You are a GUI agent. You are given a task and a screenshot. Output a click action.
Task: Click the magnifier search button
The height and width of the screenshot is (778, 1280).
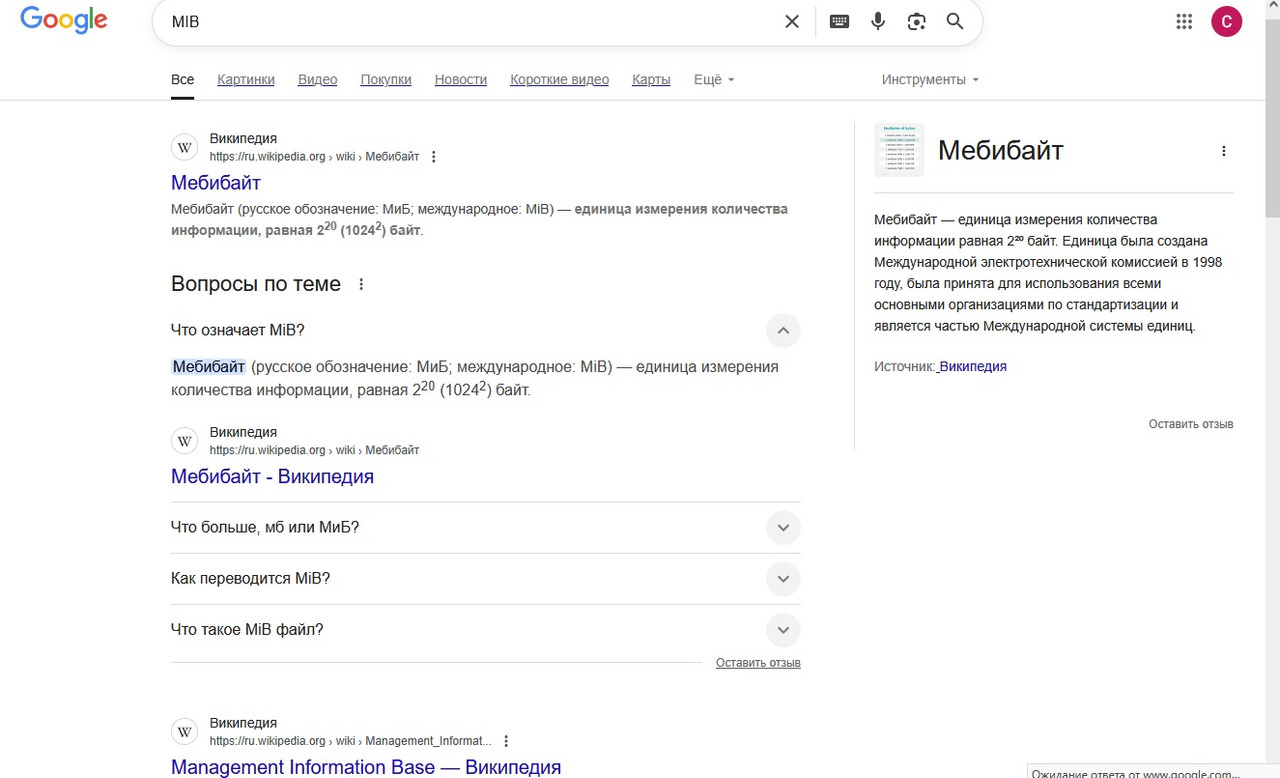955,21
